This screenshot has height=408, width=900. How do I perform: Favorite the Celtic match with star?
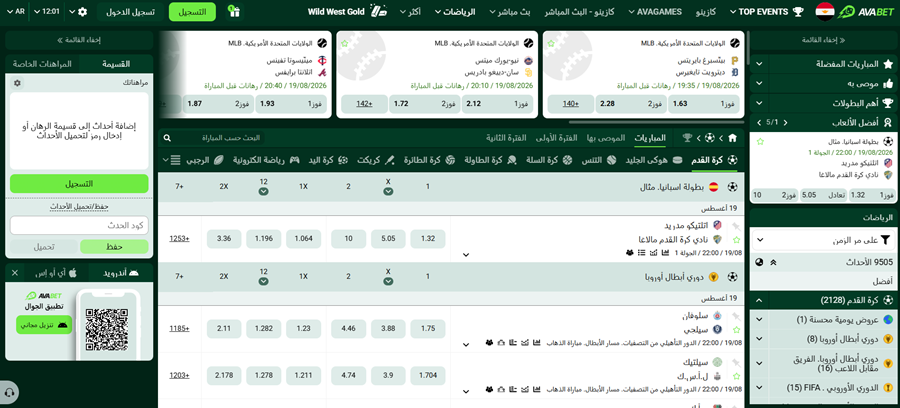[736, 376]
